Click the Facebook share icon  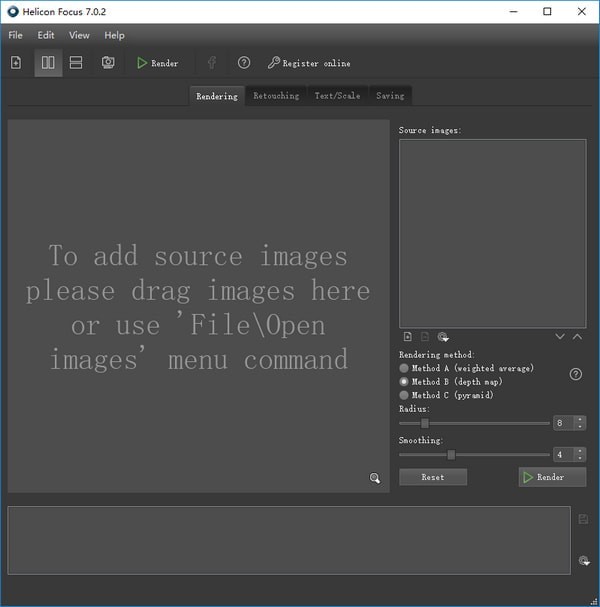pos(212,63)
